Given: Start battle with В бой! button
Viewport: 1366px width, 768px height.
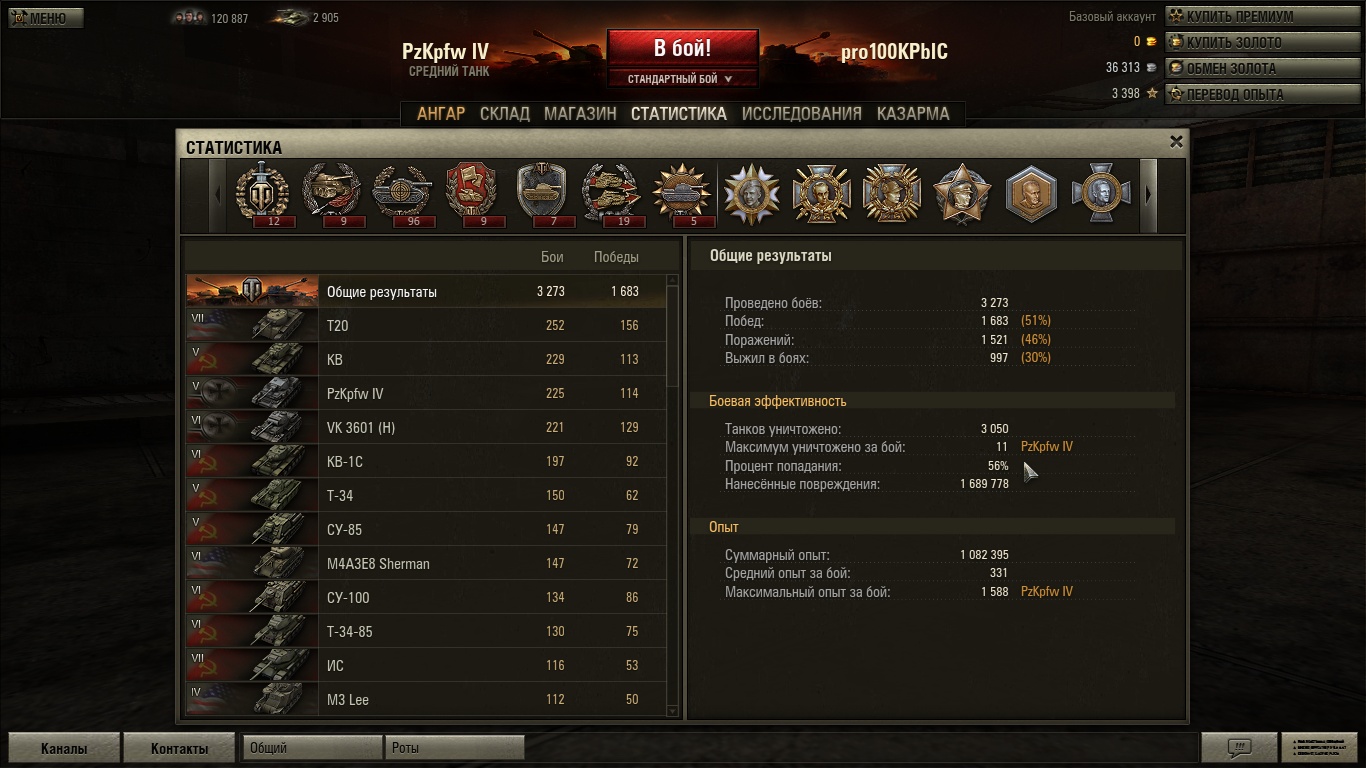Looking at the screenshot, I should pyautogui.click(x=682, y=48).
